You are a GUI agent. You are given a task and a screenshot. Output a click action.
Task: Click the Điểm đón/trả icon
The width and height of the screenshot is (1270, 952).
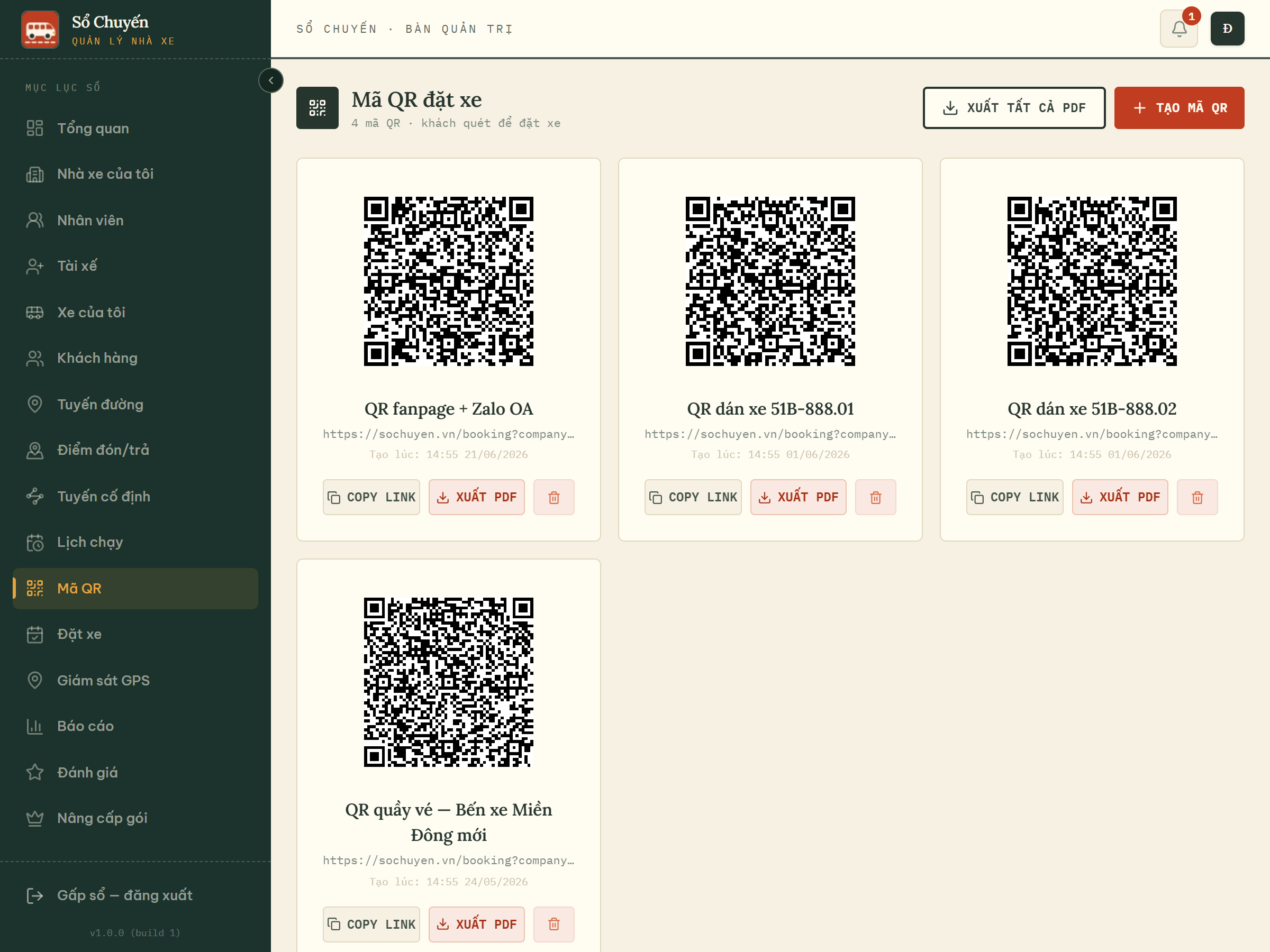tap(35, 450)
